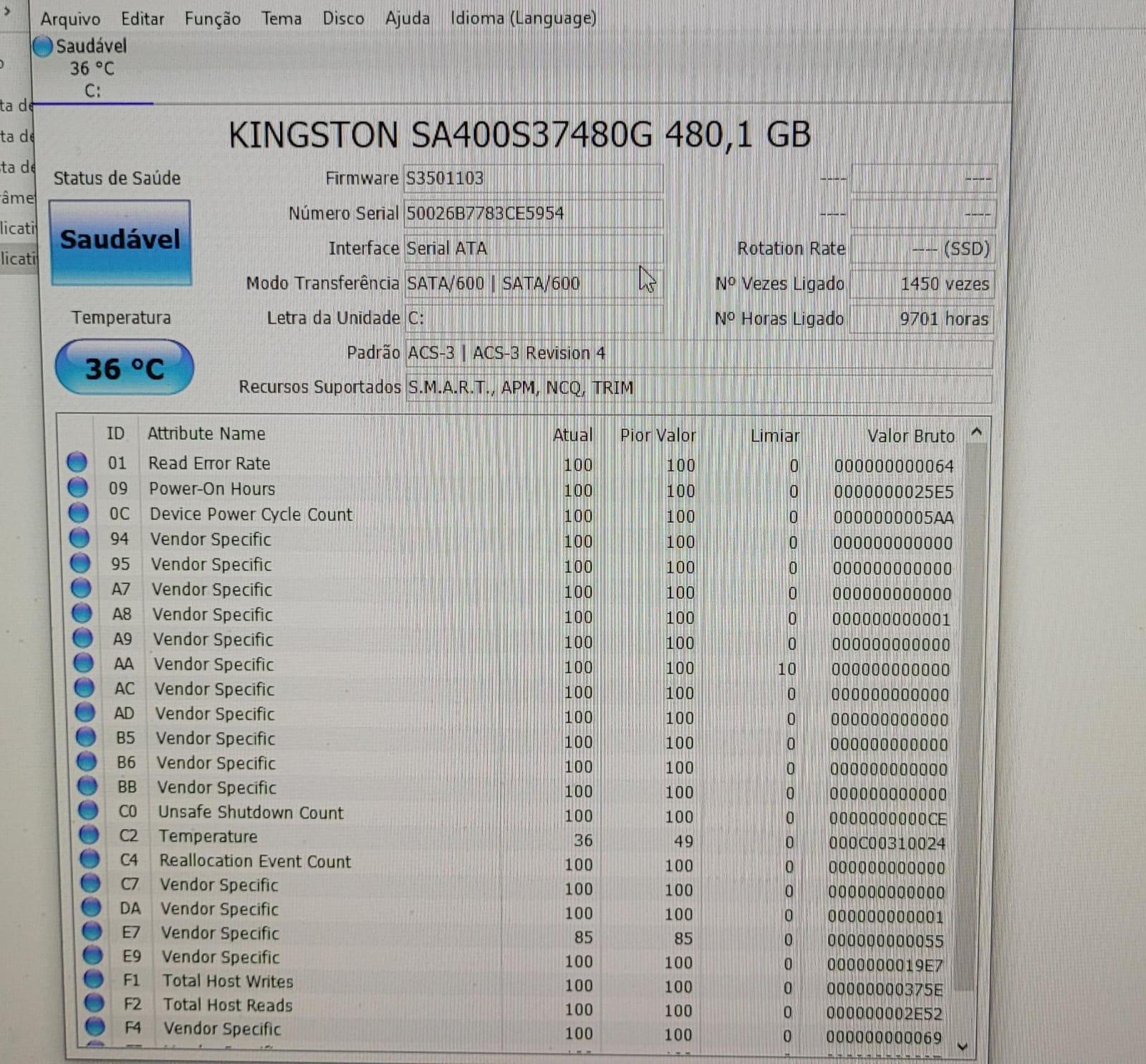The height and width of the screenshot is (1064, 1146).
Task: Click the blue status circle beside Saudável at top
Action: (43, 46)
